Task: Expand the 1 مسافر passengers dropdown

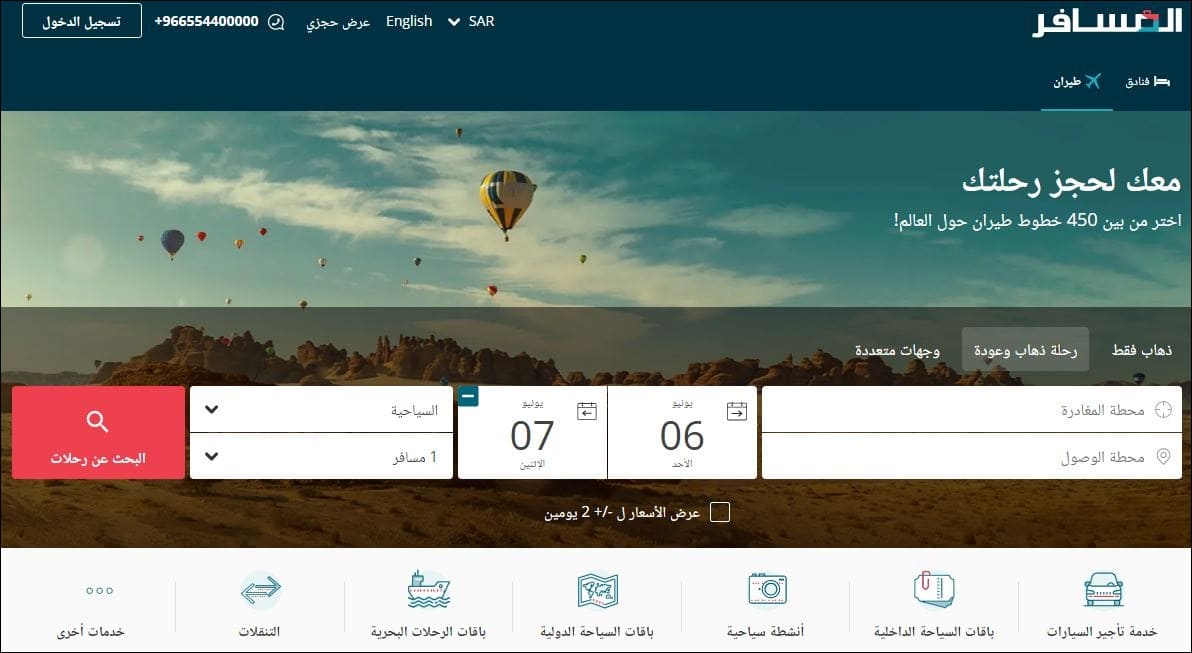Action: point(322,456)
